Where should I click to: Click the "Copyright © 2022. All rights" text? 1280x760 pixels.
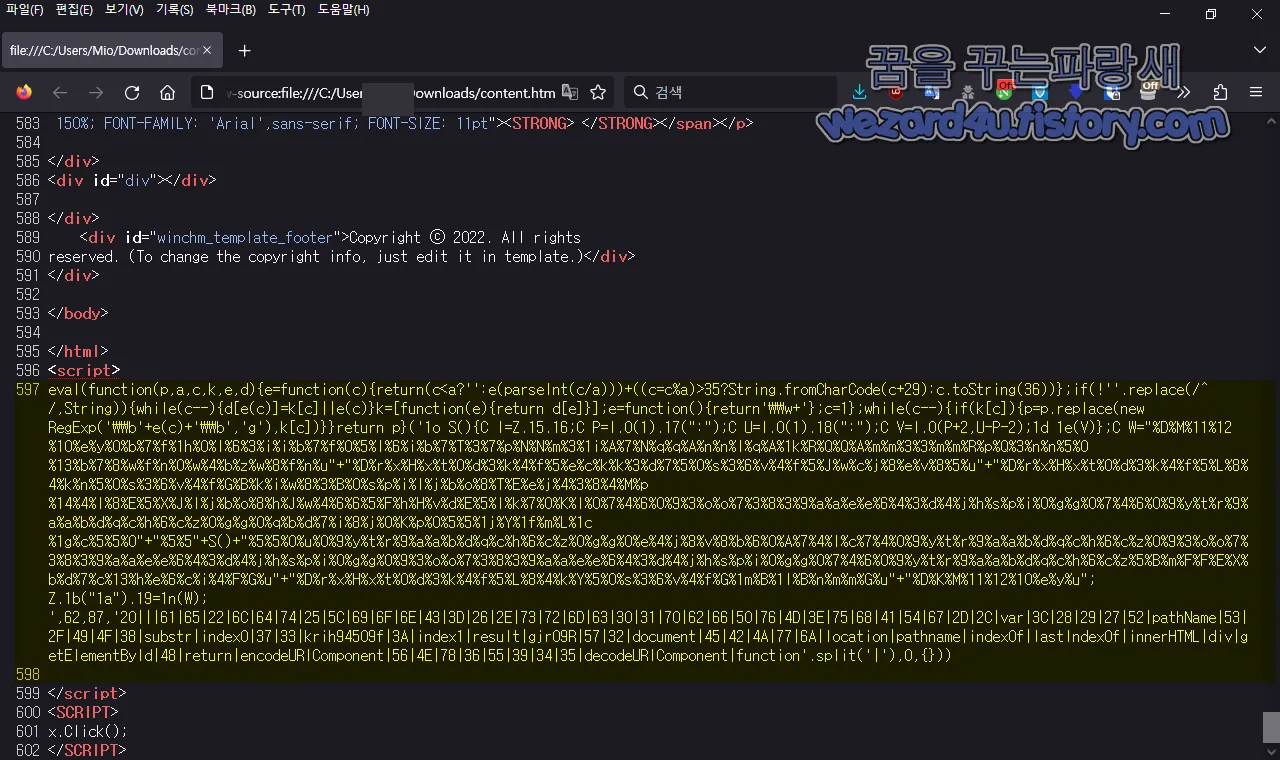click(465, 238)
